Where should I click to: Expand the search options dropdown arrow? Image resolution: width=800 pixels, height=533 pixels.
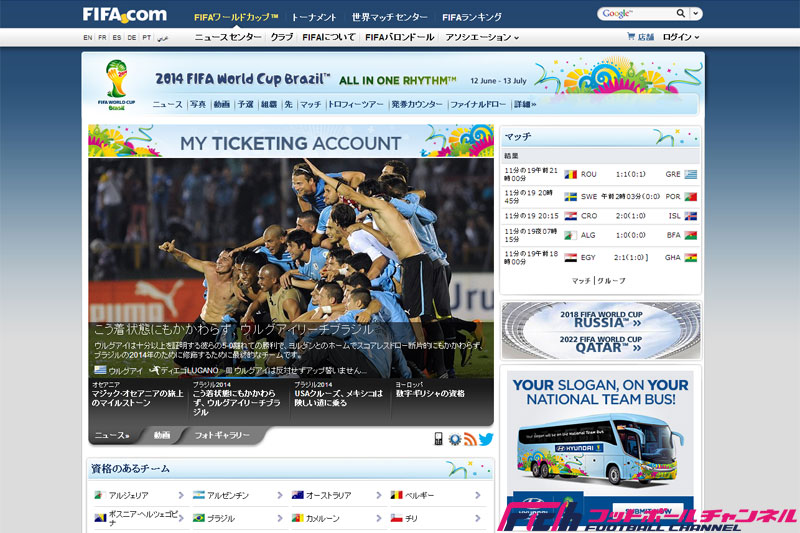pos(696,14)
